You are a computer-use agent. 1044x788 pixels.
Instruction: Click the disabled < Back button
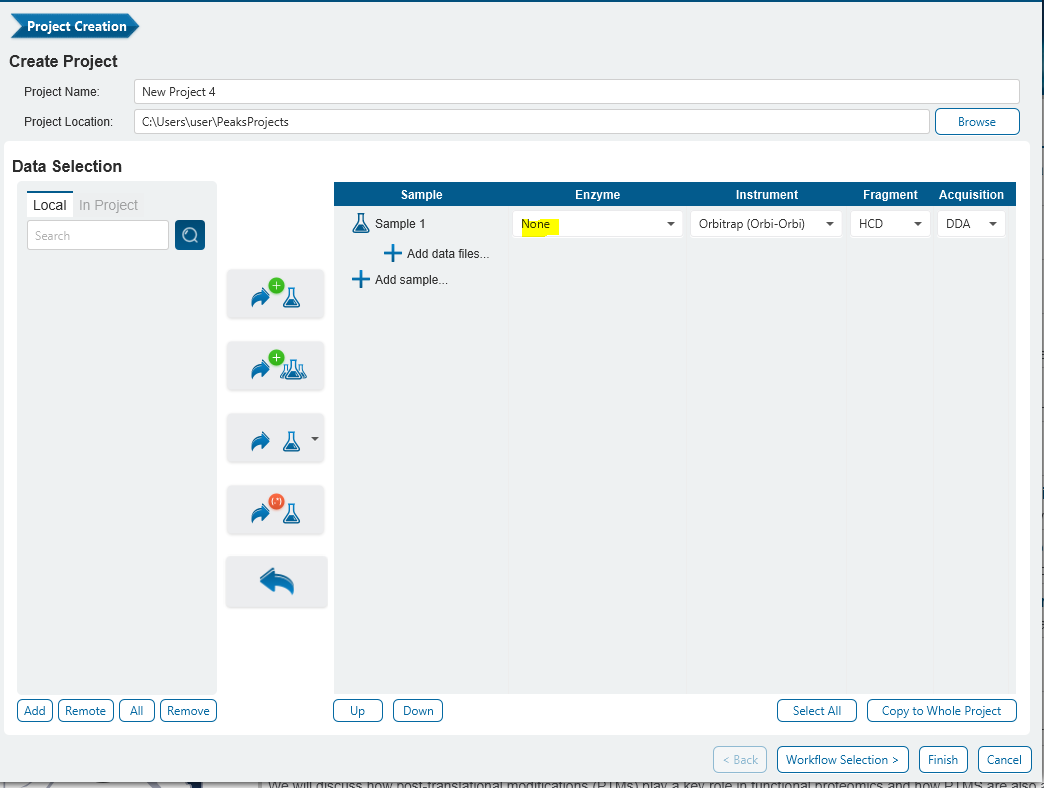point(740,759)
